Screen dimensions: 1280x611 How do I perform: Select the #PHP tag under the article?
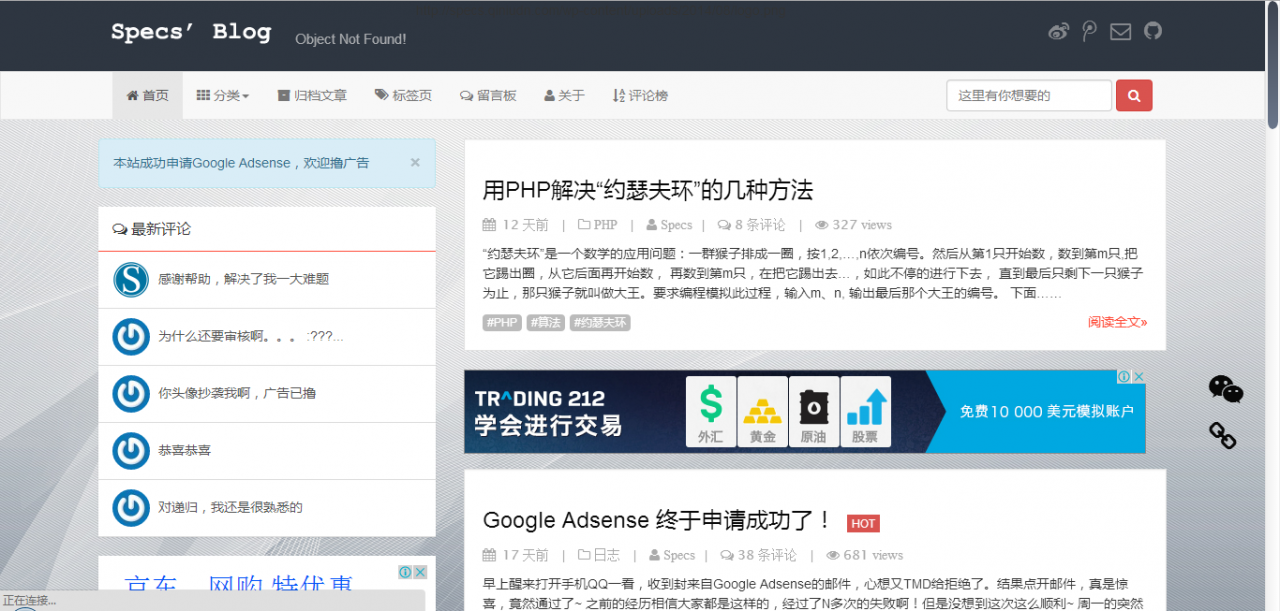[x=502, y=322]
